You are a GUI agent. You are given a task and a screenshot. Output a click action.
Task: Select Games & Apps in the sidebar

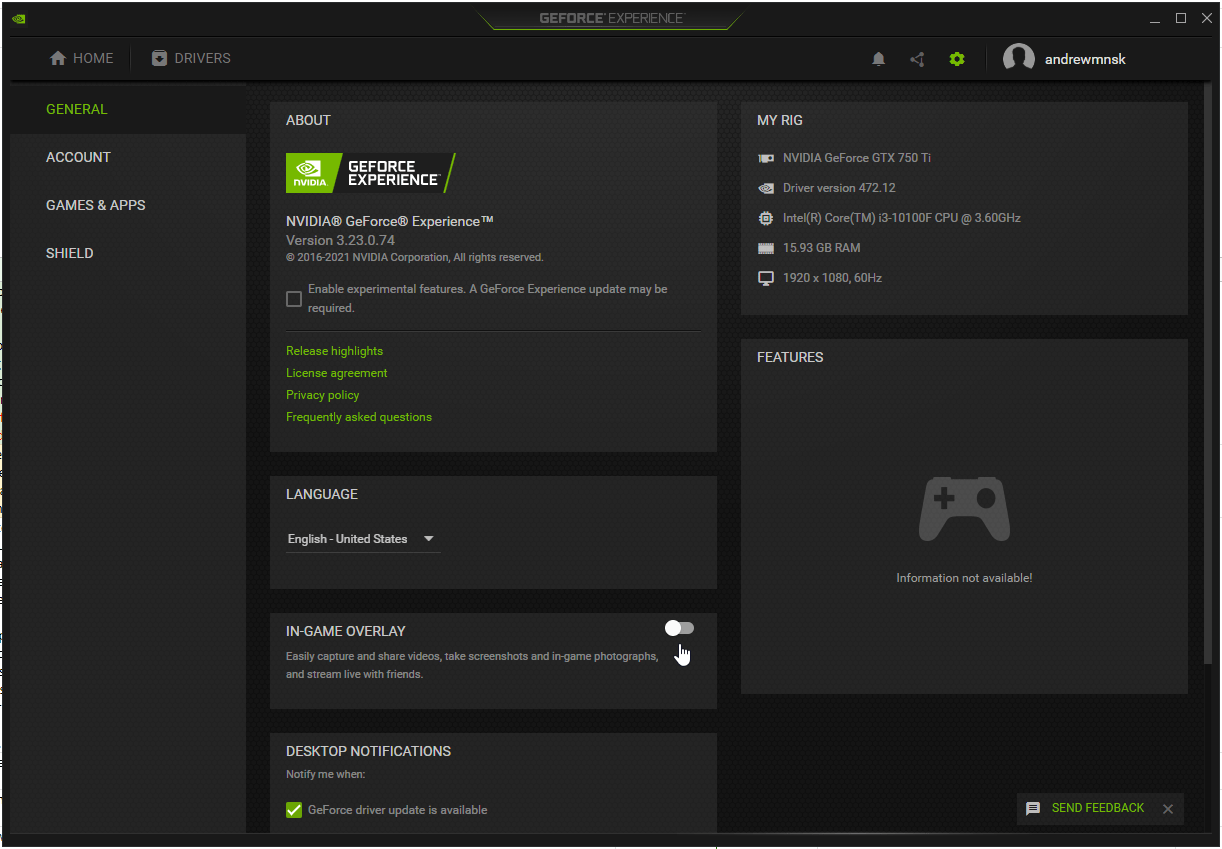[x=96, y=205]
